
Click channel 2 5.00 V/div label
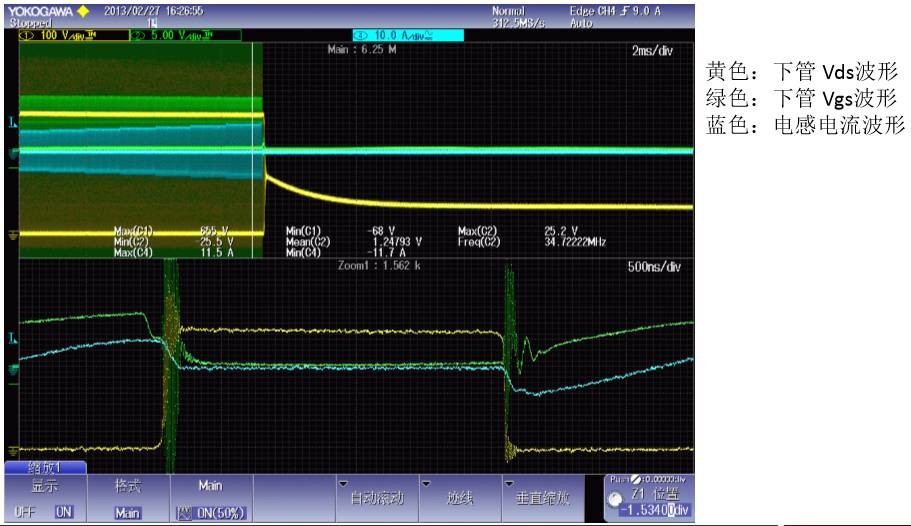[185, 35]
